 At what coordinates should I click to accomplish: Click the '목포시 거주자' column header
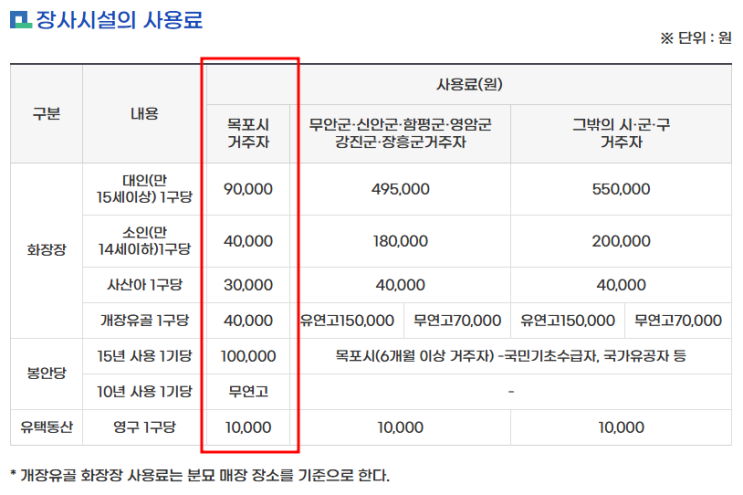click(248, 133)
